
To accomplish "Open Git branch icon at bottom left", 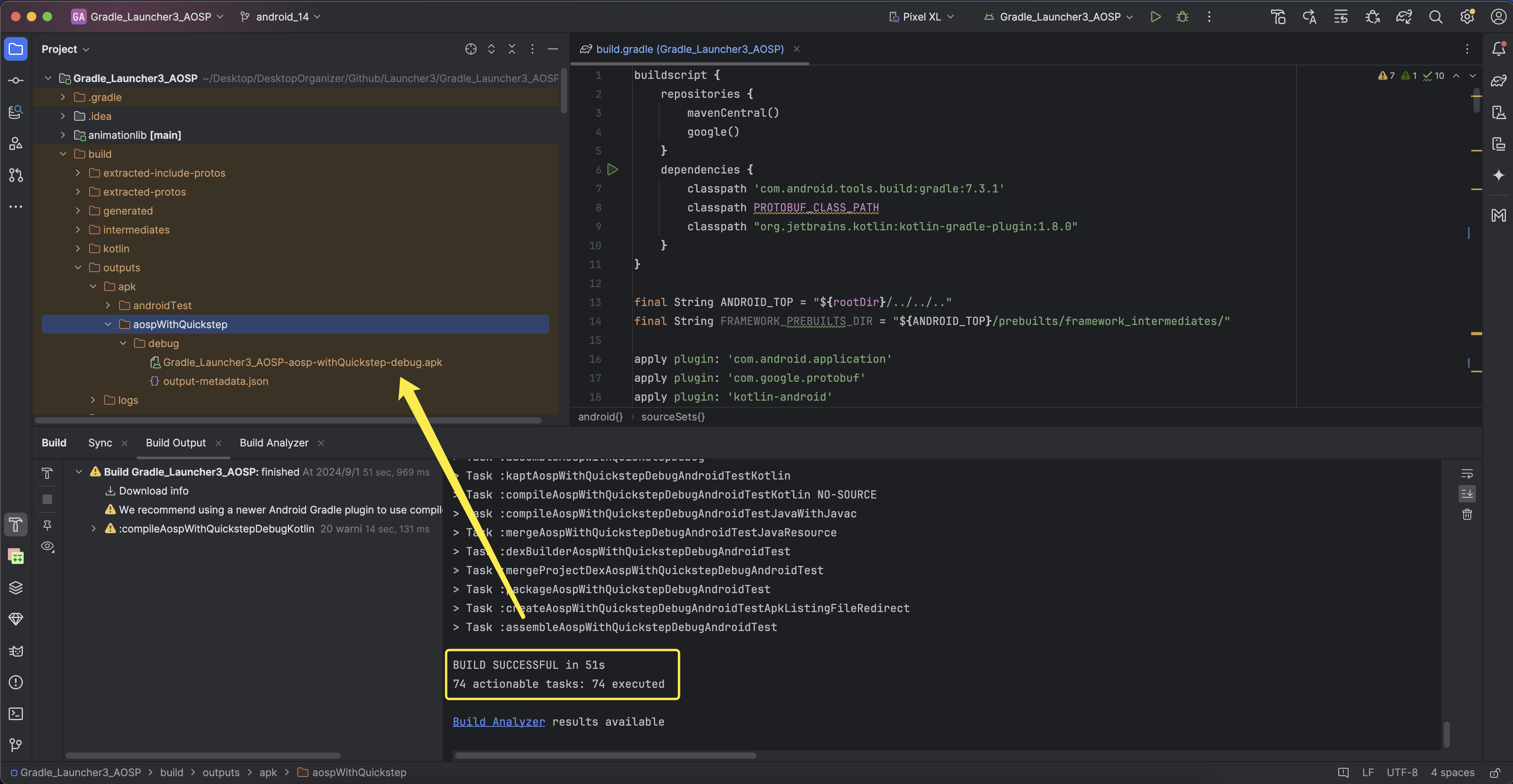I will pyautogui.click(x=16, y=745).
